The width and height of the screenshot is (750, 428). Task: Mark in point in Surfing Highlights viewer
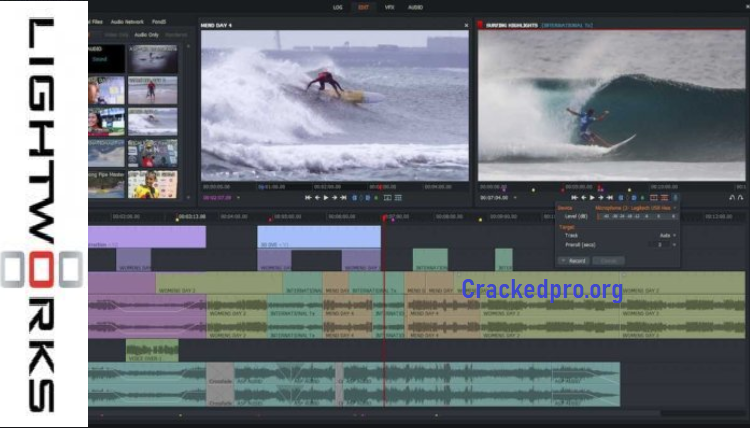point(621,198)
